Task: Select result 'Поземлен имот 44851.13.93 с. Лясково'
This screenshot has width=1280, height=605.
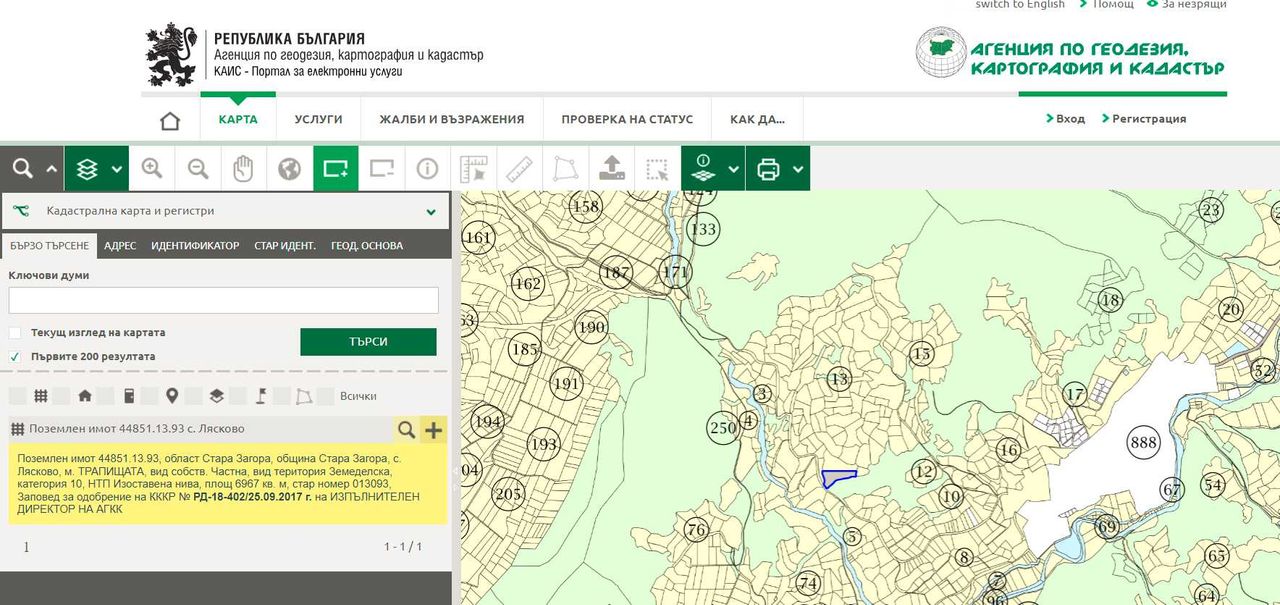Action: (x=137, y=429)
